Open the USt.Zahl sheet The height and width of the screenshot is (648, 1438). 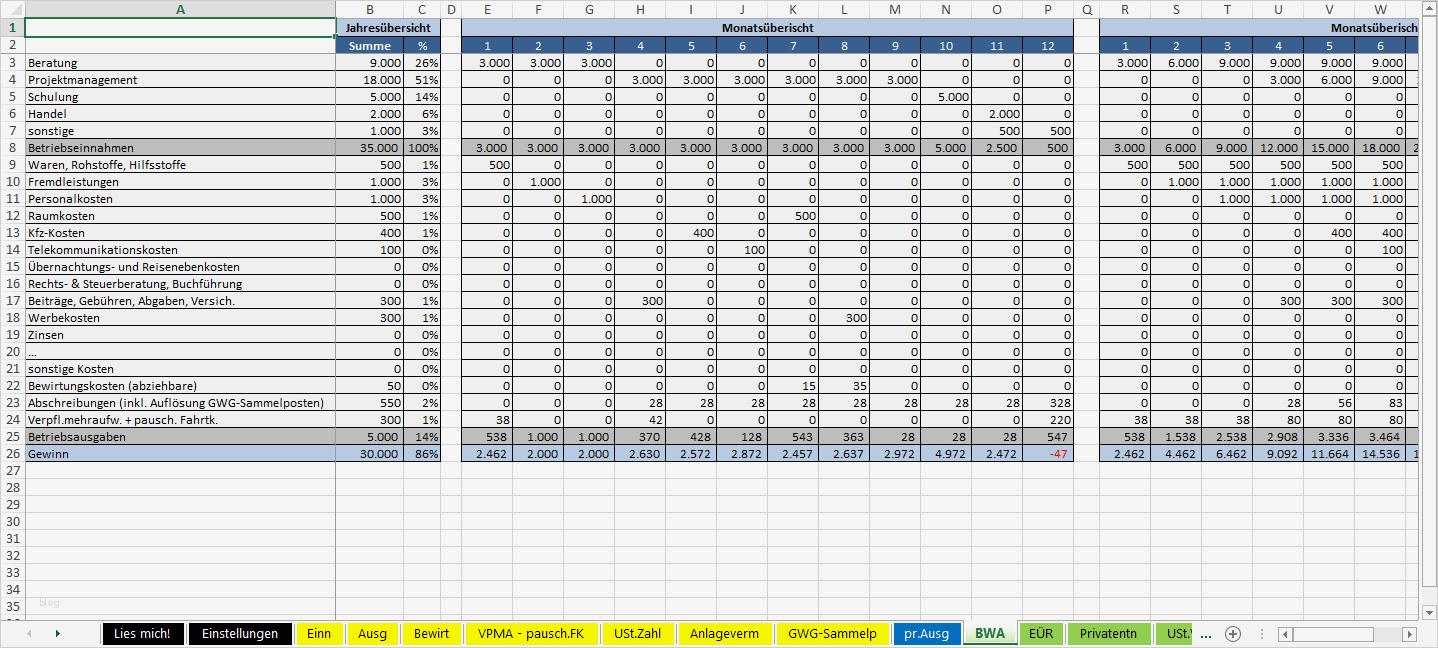[x=638, y=633]
